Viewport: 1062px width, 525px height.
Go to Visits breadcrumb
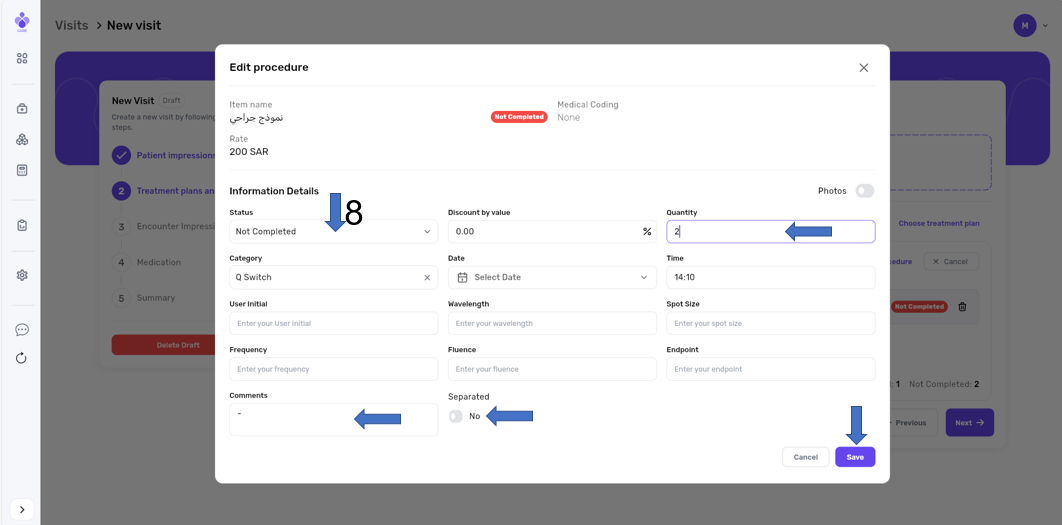[71, 25]
